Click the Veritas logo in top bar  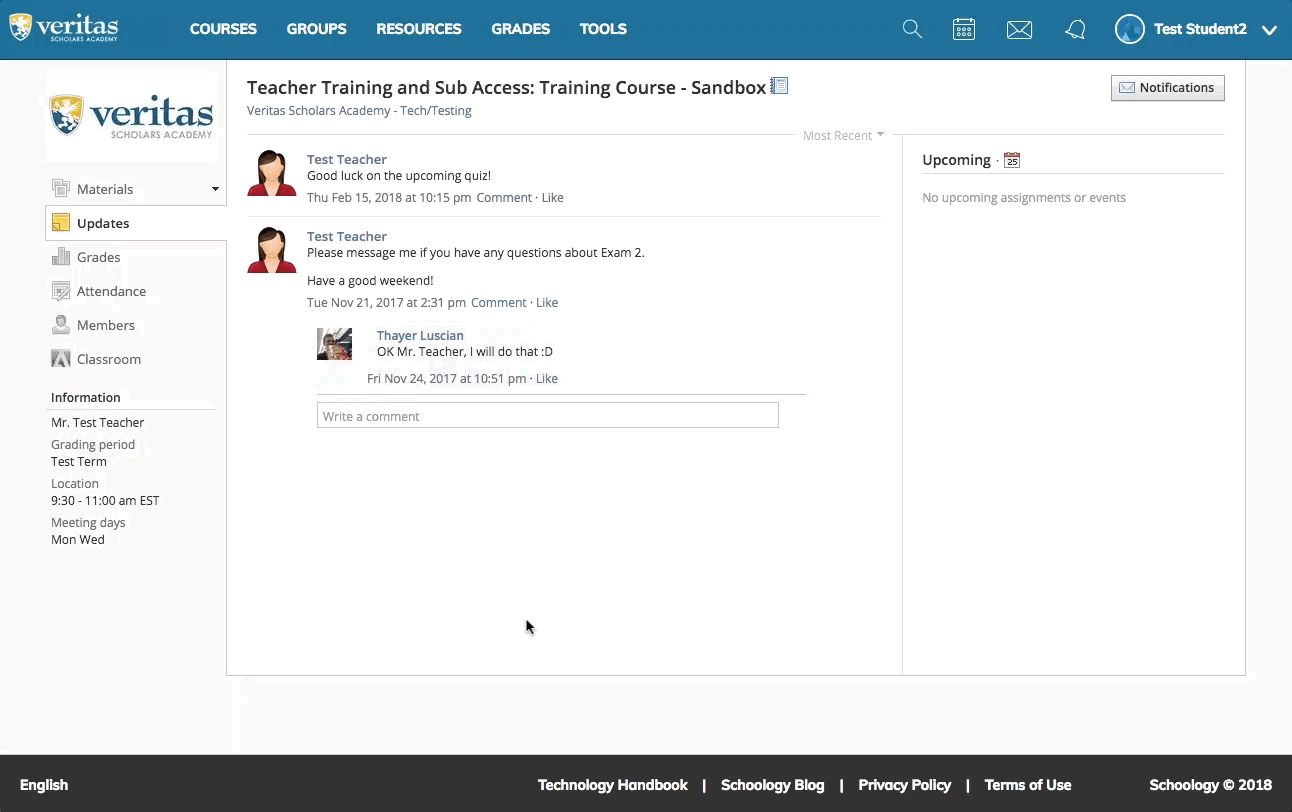coord(64,28)
